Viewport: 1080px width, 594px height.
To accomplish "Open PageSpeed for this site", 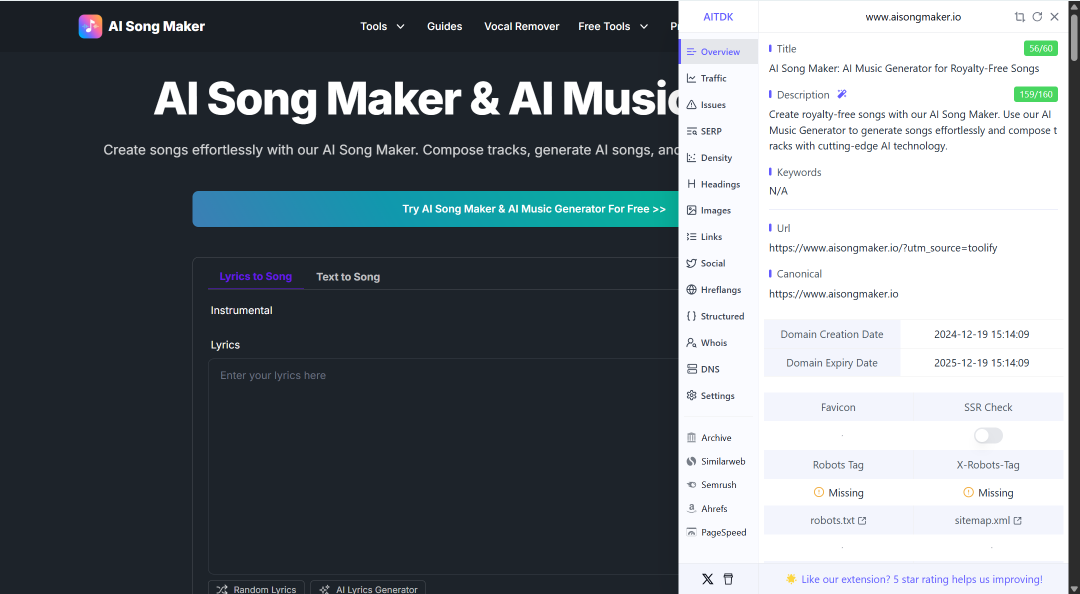I will 718,532.
